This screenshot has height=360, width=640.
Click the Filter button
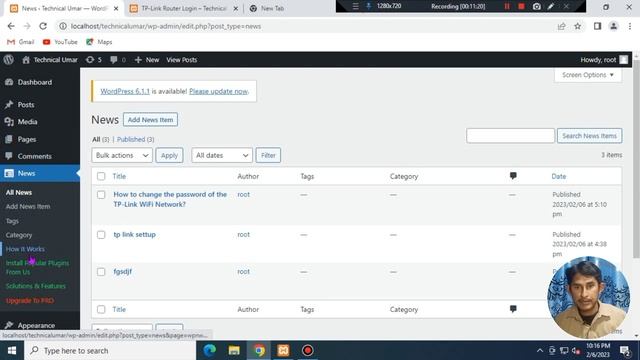268,156
